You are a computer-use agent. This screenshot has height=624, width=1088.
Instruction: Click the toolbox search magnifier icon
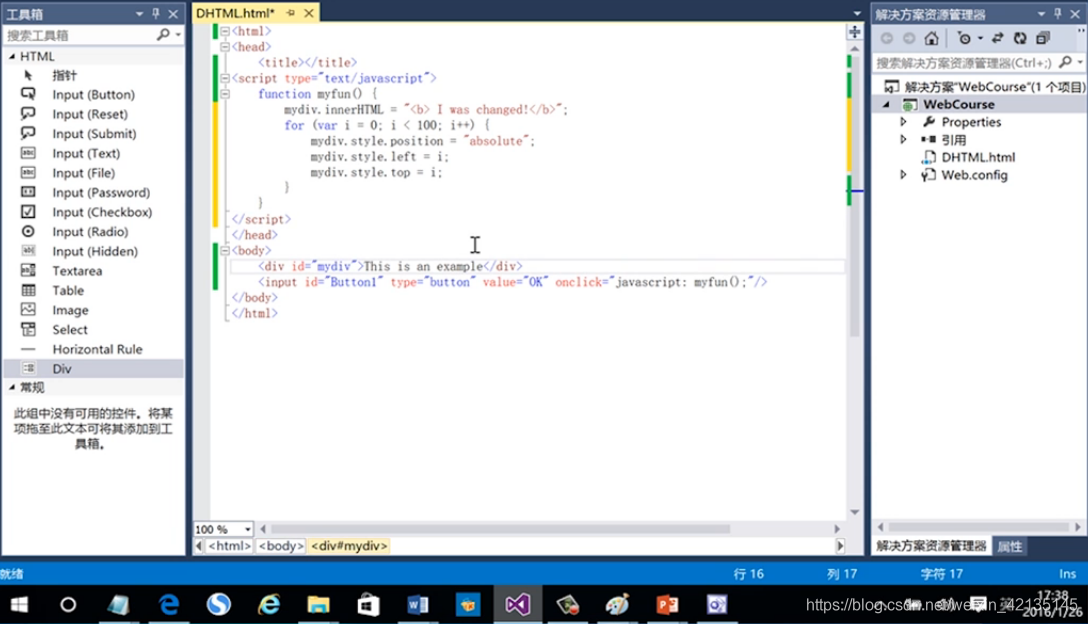(163, 34)
